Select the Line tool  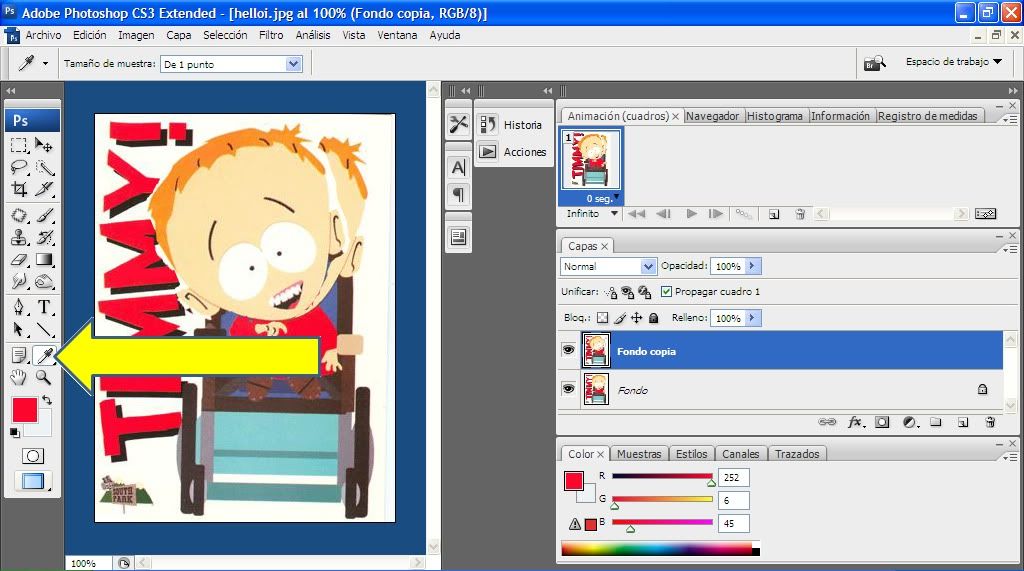tap(44, 329)
